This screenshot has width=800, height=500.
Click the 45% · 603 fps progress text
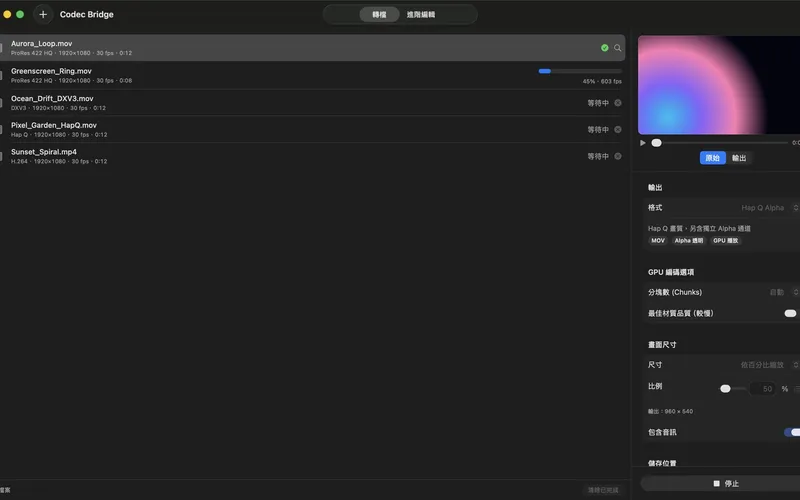[x=602, y=81]
